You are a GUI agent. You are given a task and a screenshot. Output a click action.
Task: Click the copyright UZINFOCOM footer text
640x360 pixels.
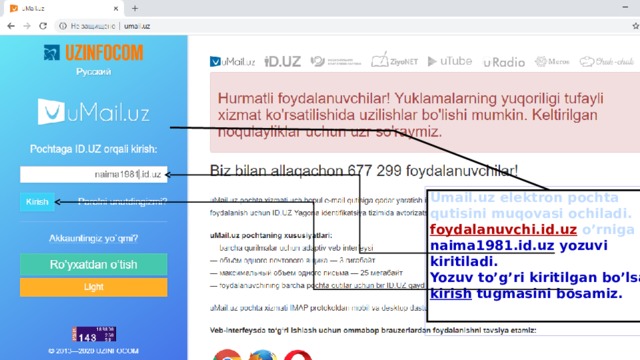click(x=93, y=351)
